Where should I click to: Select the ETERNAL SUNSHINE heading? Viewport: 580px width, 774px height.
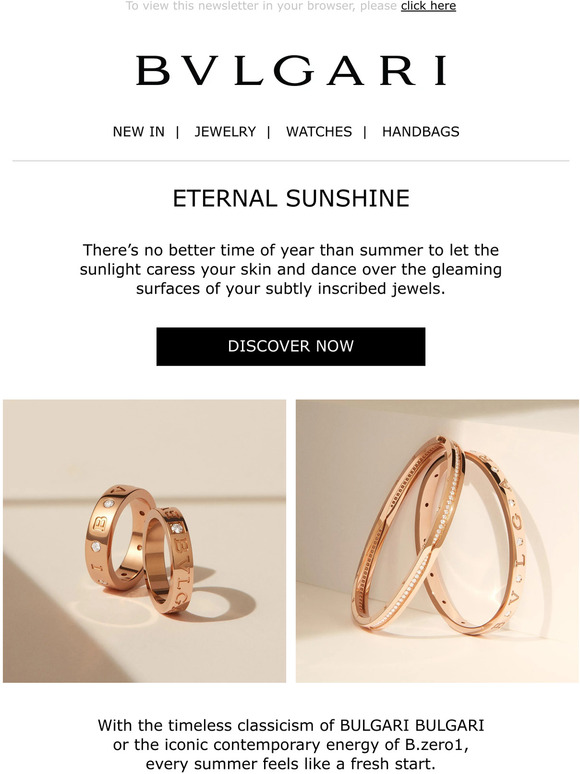[291, 198]
